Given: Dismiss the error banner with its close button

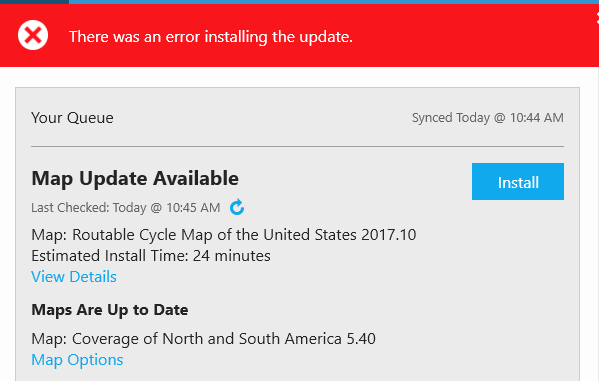Looking at the screenshot, I should [597, 18].
